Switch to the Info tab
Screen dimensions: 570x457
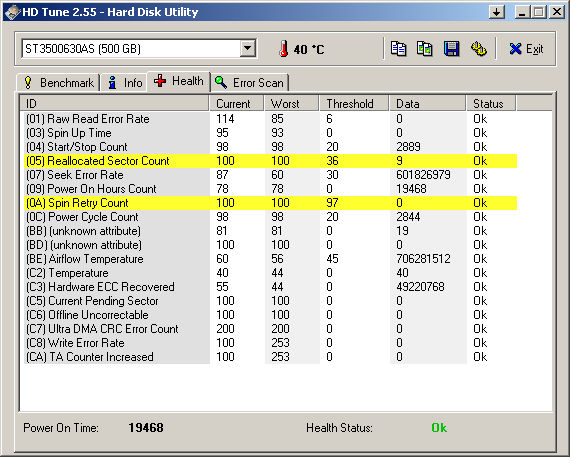[124, 83]
